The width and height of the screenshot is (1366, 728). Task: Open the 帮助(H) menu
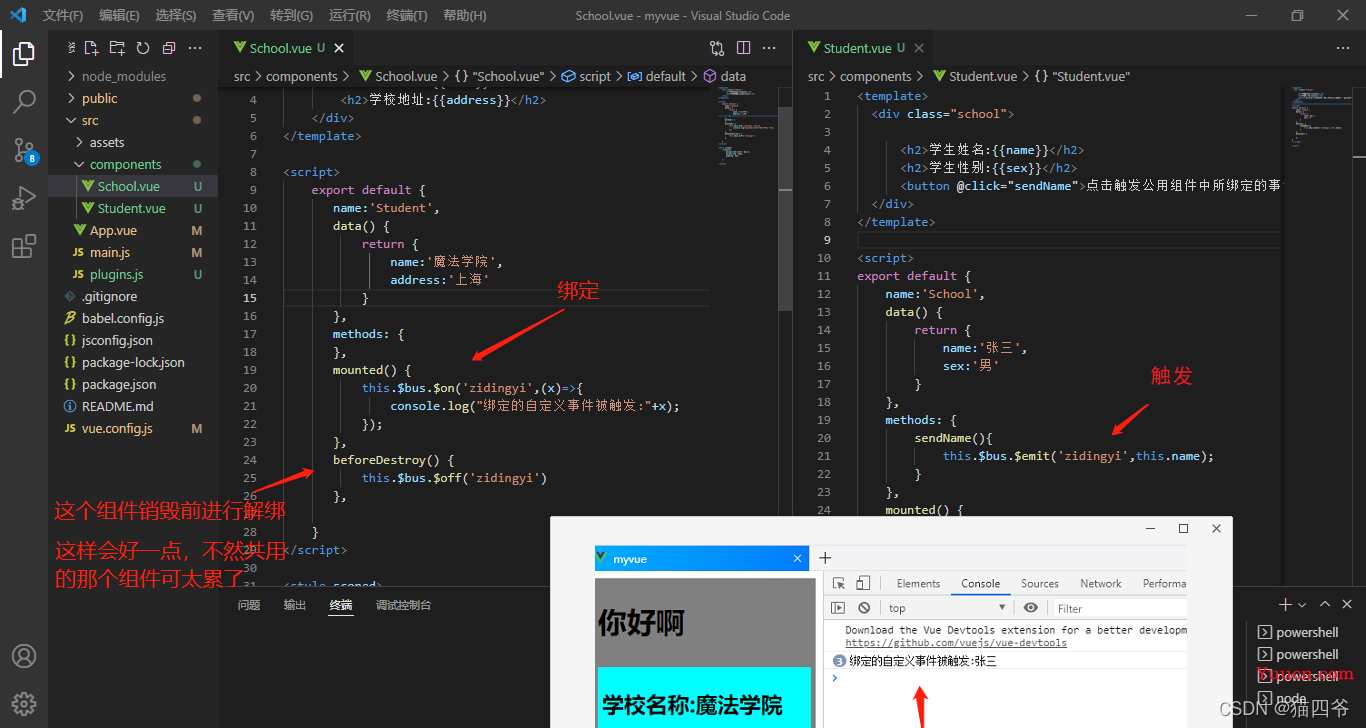pyautogui.click(x=465, y=15)
